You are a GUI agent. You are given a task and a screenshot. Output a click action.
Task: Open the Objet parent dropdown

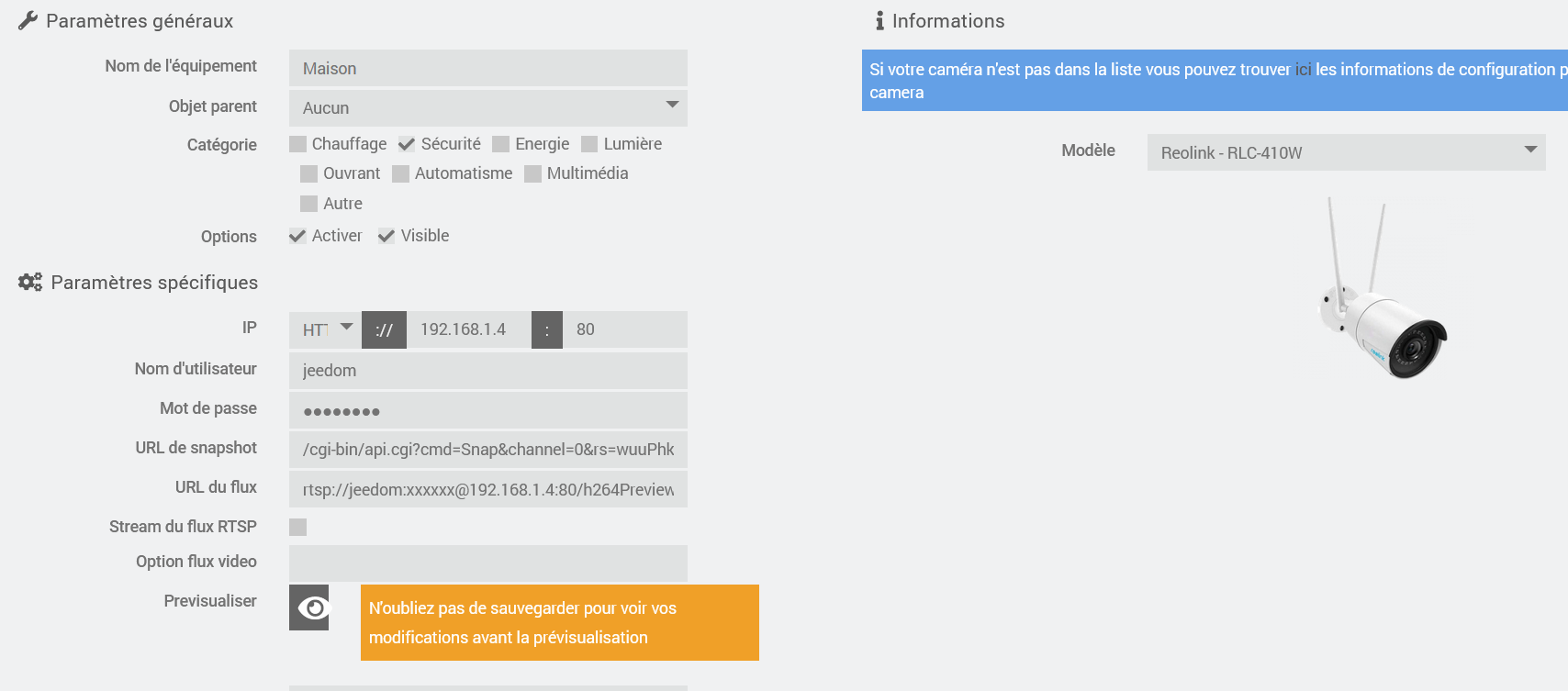(488, 107)
